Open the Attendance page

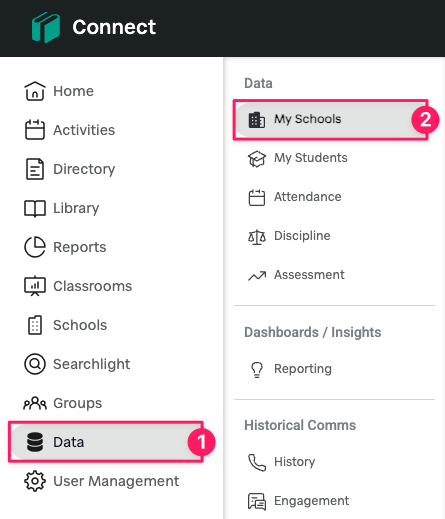pyautogui.click(x=307, y=197)
